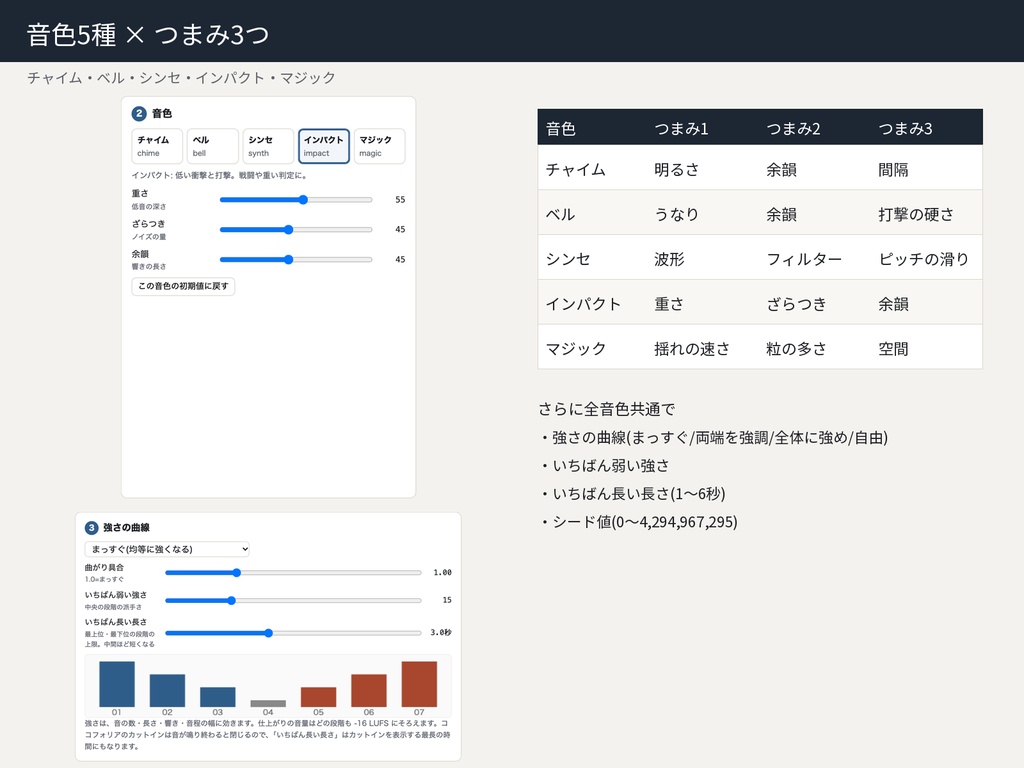
Task: Click the 55 value beside the 重さ slider
Action: (x=400, y=200)
